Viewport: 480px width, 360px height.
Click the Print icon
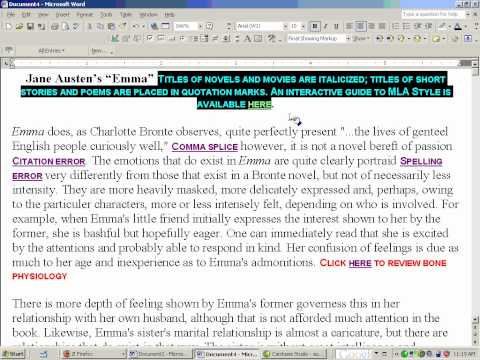(55, 26)
